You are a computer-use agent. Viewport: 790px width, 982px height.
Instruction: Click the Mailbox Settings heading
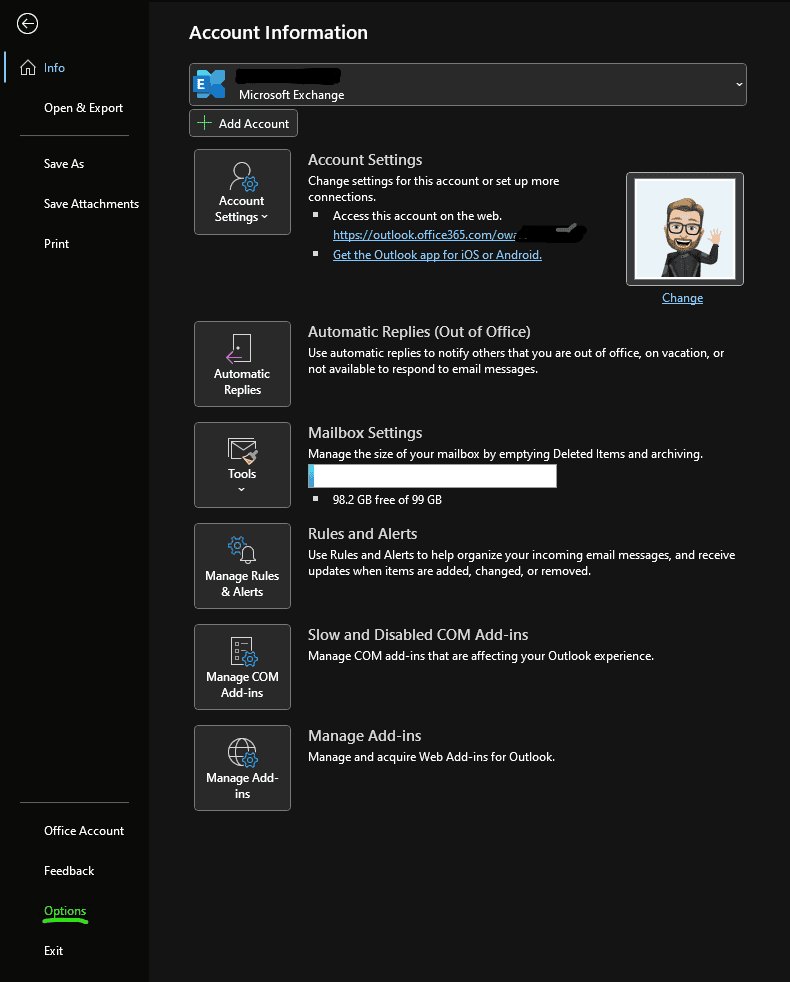[365, 433]
